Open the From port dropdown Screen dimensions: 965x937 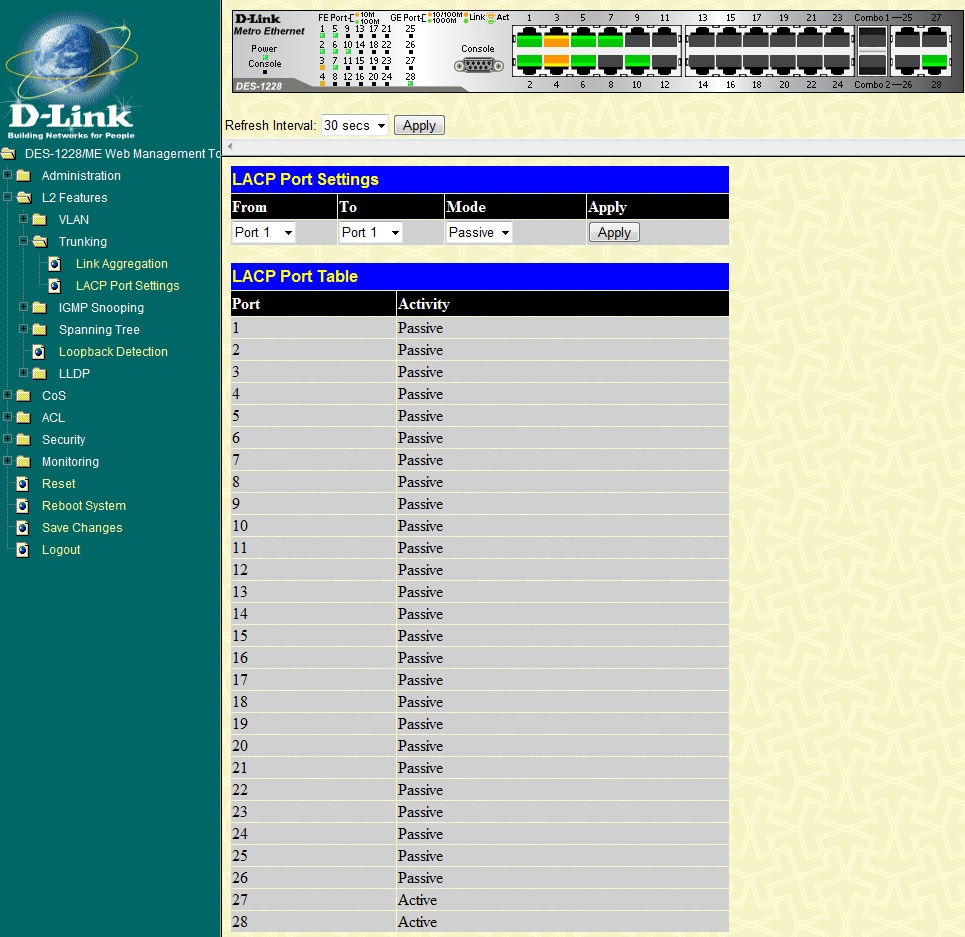tap(264, 233)
